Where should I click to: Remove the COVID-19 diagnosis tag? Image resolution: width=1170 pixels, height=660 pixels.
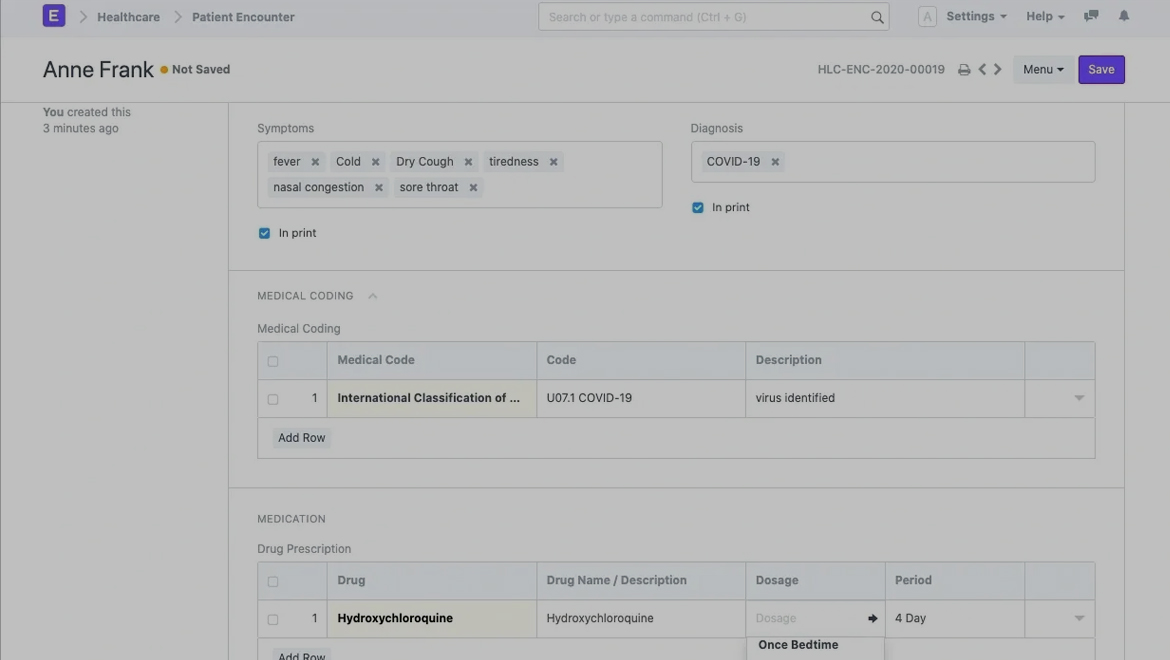[x=775, y=162]
